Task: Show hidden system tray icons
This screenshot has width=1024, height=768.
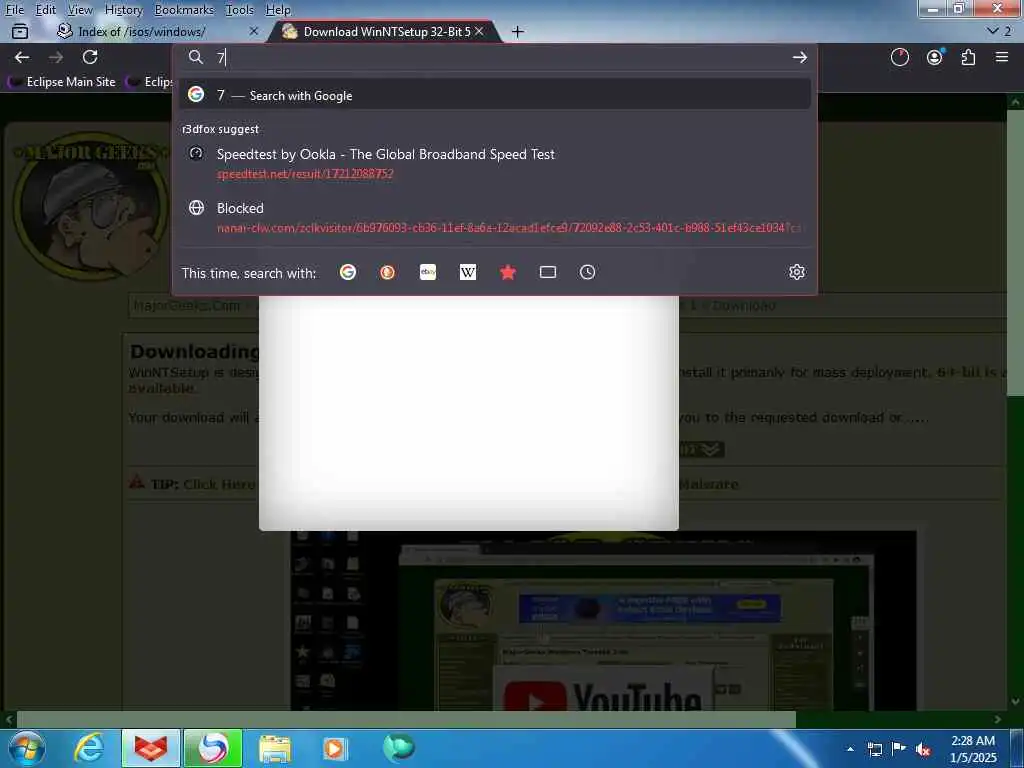Action: (850, 749)
